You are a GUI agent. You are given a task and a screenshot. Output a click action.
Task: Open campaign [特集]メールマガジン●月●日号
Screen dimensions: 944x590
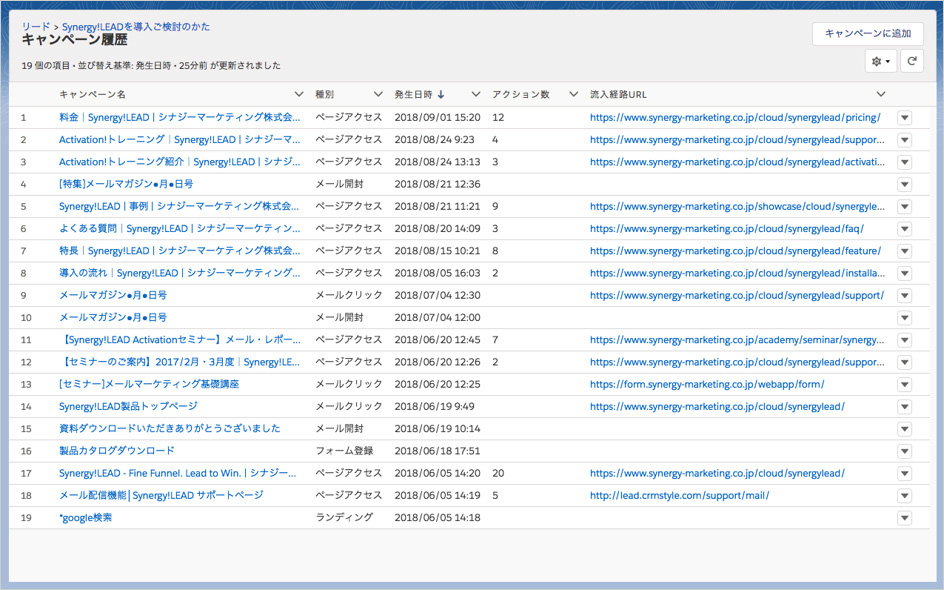click(x=126, y=184)
